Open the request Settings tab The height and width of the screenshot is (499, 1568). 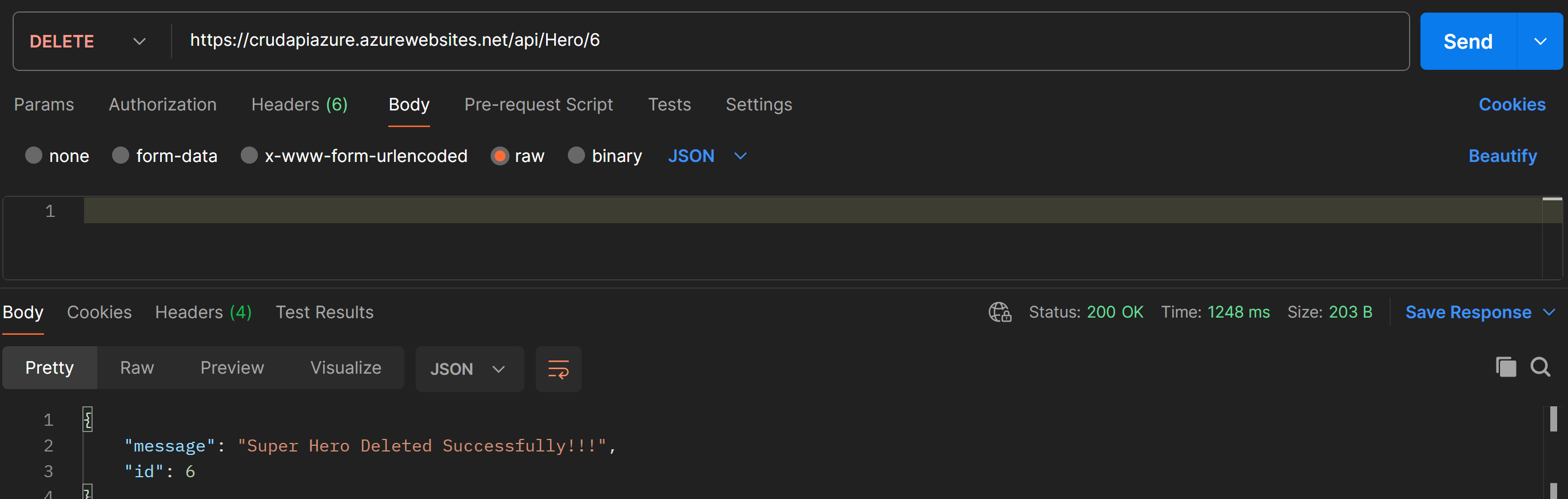759,104
